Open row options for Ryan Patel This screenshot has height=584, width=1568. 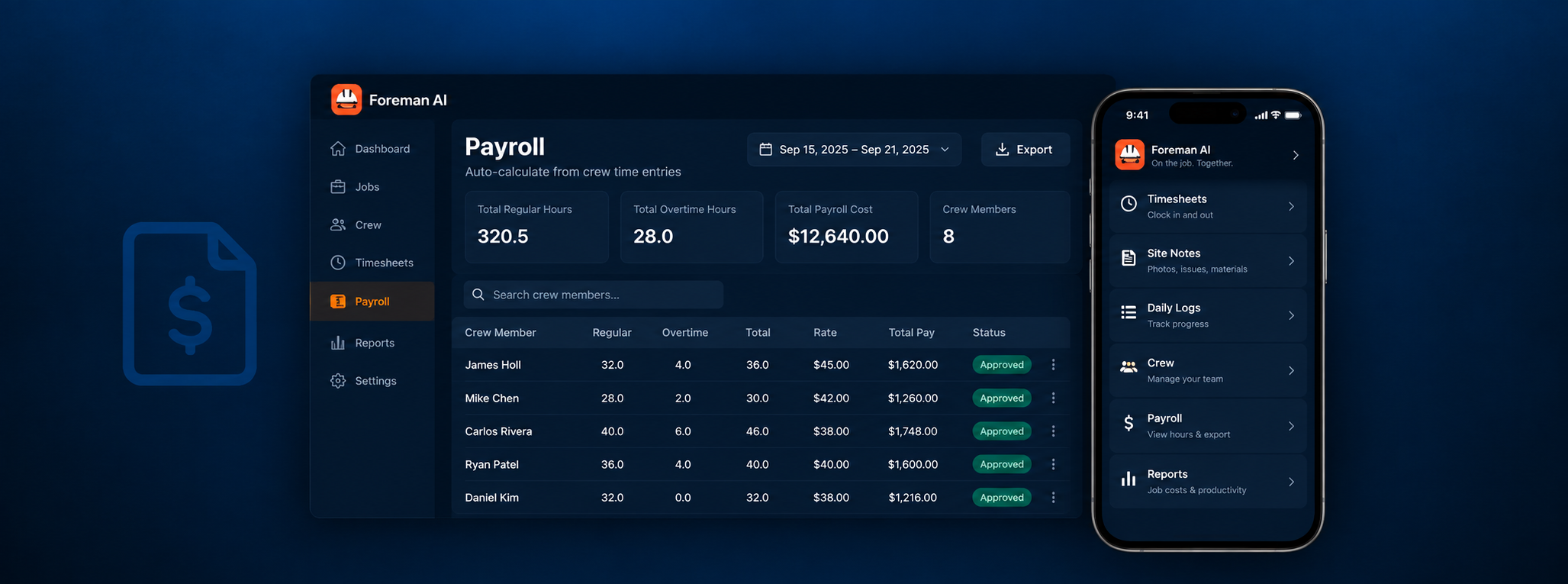point(1053,464)
